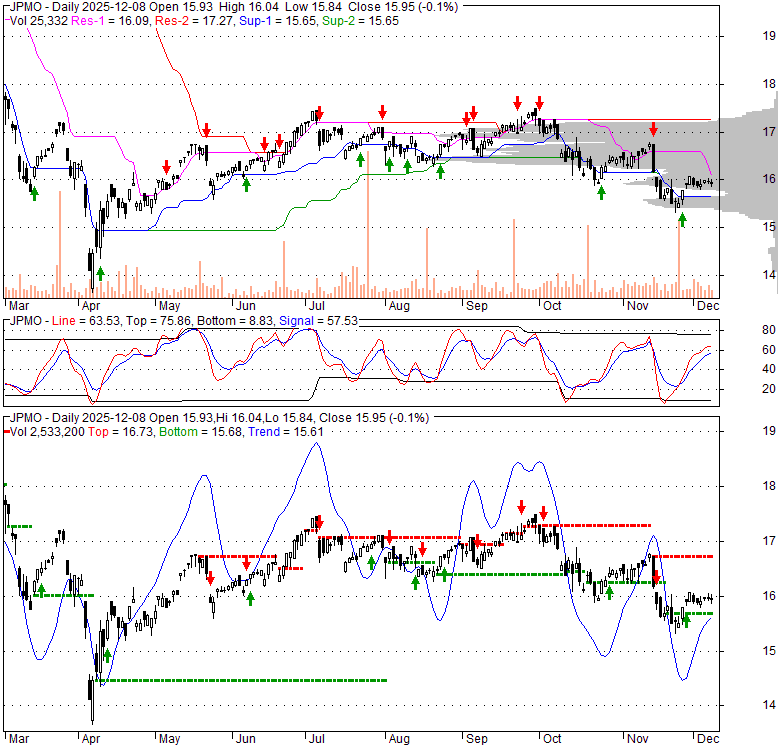Click the green buy arrow in March on top chart
780x745 pixels.
click(x=34, y=193)
